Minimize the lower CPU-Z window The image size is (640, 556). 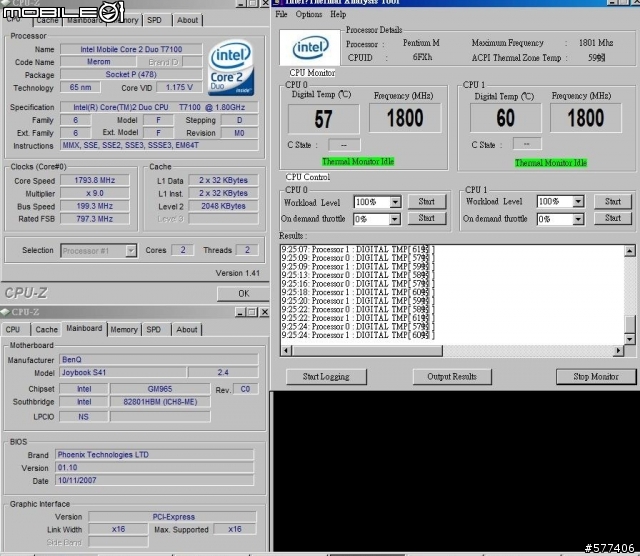(240, 312)
